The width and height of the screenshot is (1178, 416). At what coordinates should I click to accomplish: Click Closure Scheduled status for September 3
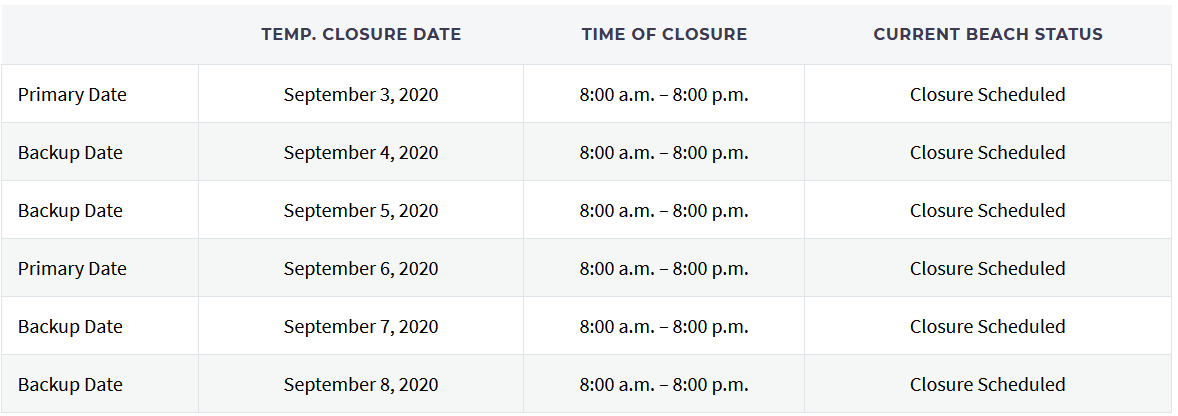point(988,95)
